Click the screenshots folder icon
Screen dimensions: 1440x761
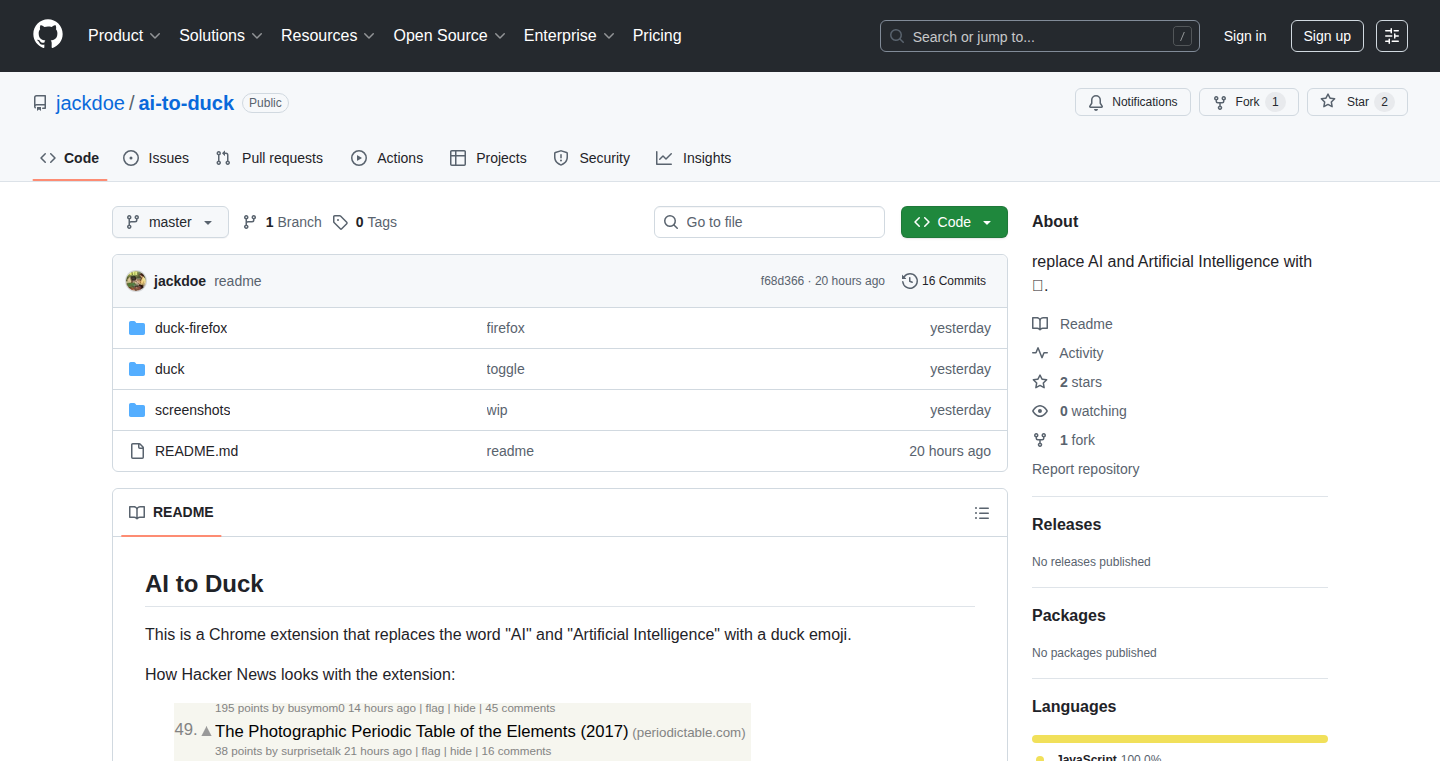[137, 410]
